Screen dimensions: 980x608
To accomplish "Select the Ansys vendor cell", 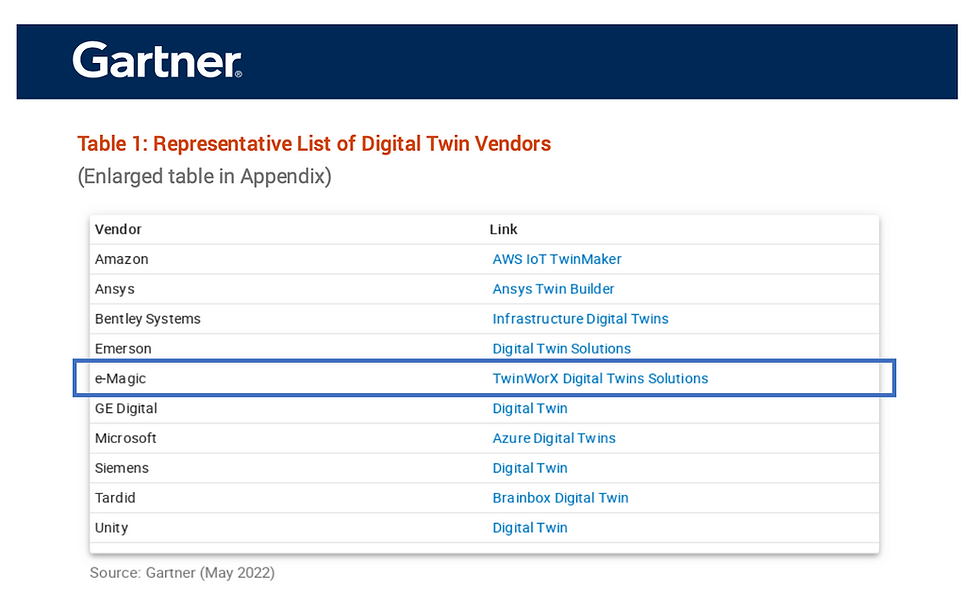I will coord(114,289).
